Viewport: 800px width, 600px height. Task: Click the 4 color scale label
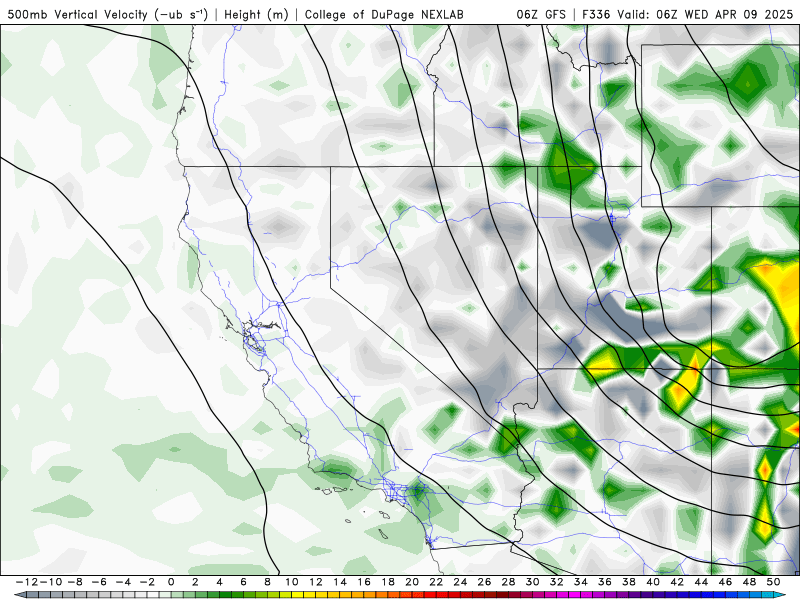219,582
